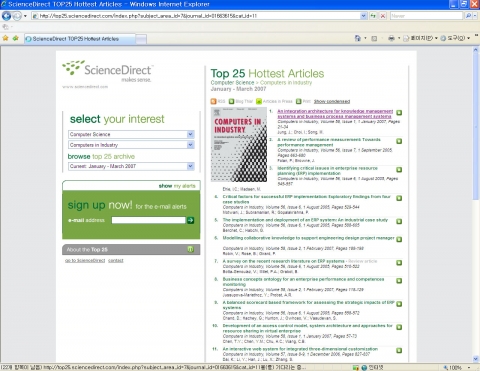Open a new blank tab

[x=141, y=39]
